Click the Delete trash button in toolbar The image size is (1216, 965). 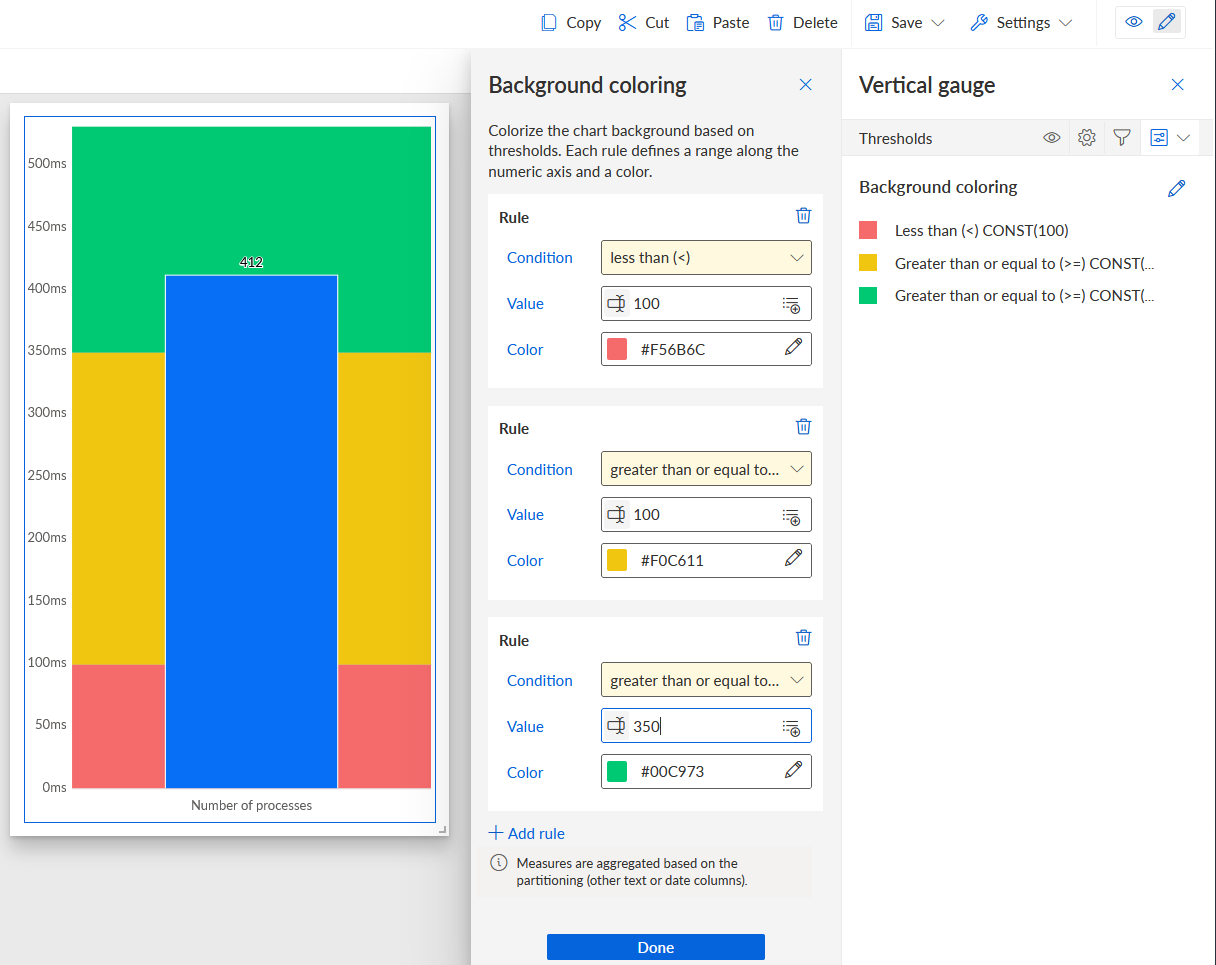pyautogui.click(x=802, y=22)
